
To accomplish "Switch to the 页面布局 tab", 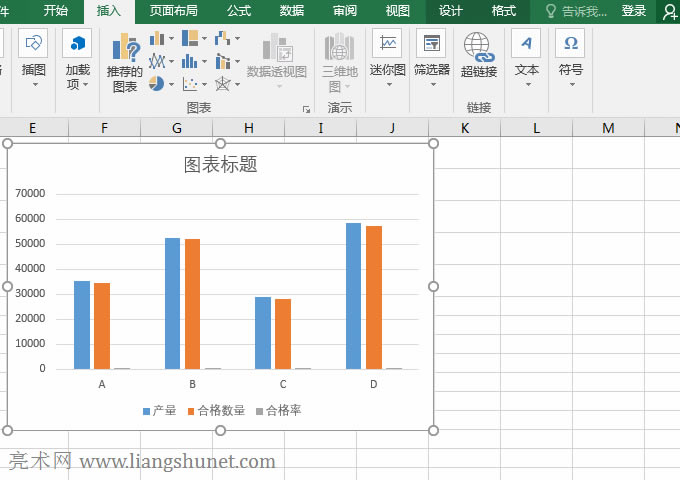I will tap(173, 10).
